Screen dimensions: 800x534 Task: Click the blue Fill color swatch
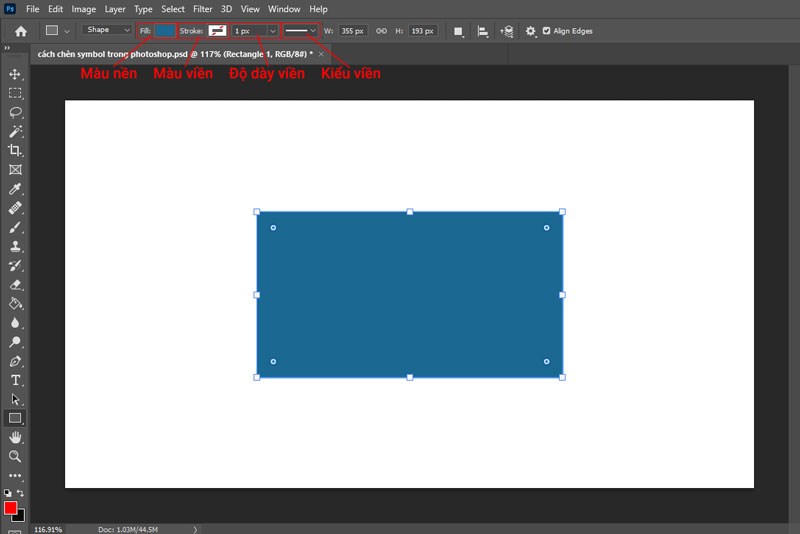pyautogui.click(x=165, y=31)
